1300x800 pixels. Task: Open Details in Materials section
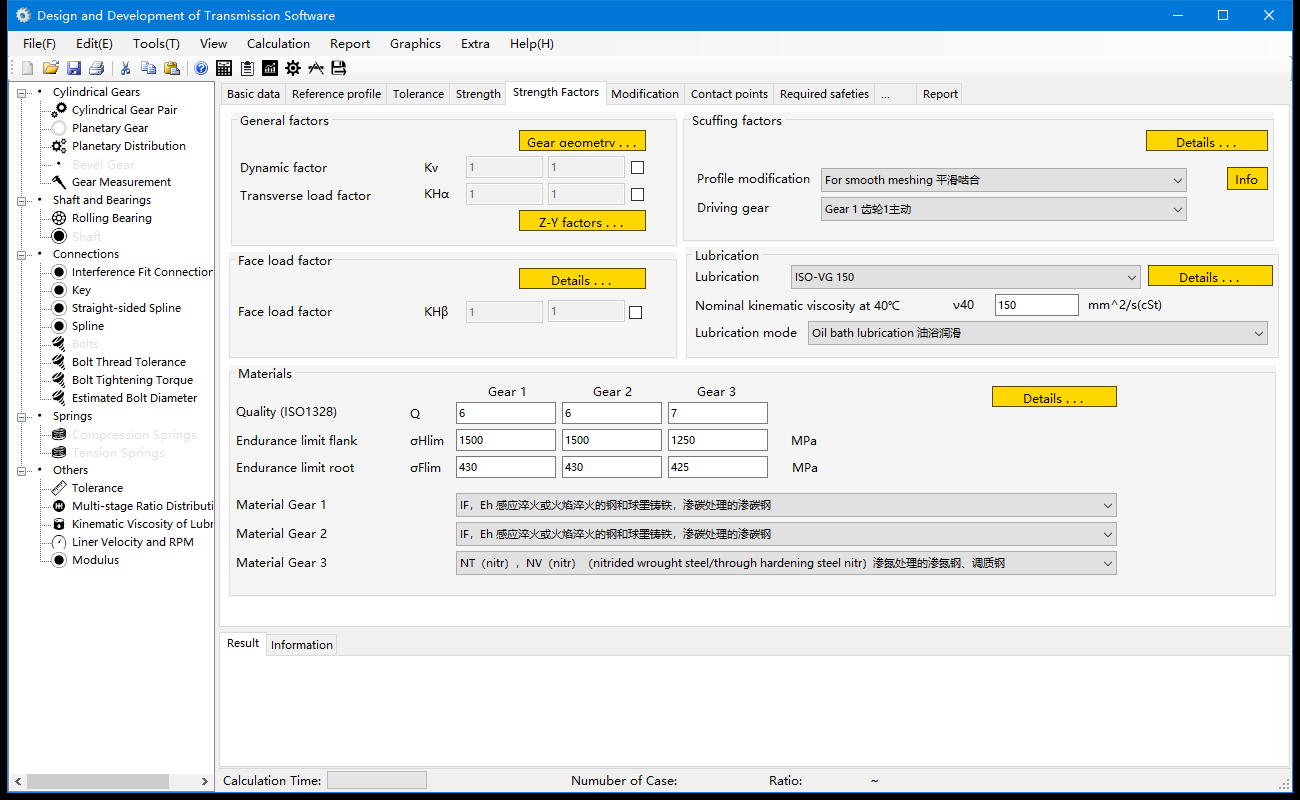[1054, 398]
